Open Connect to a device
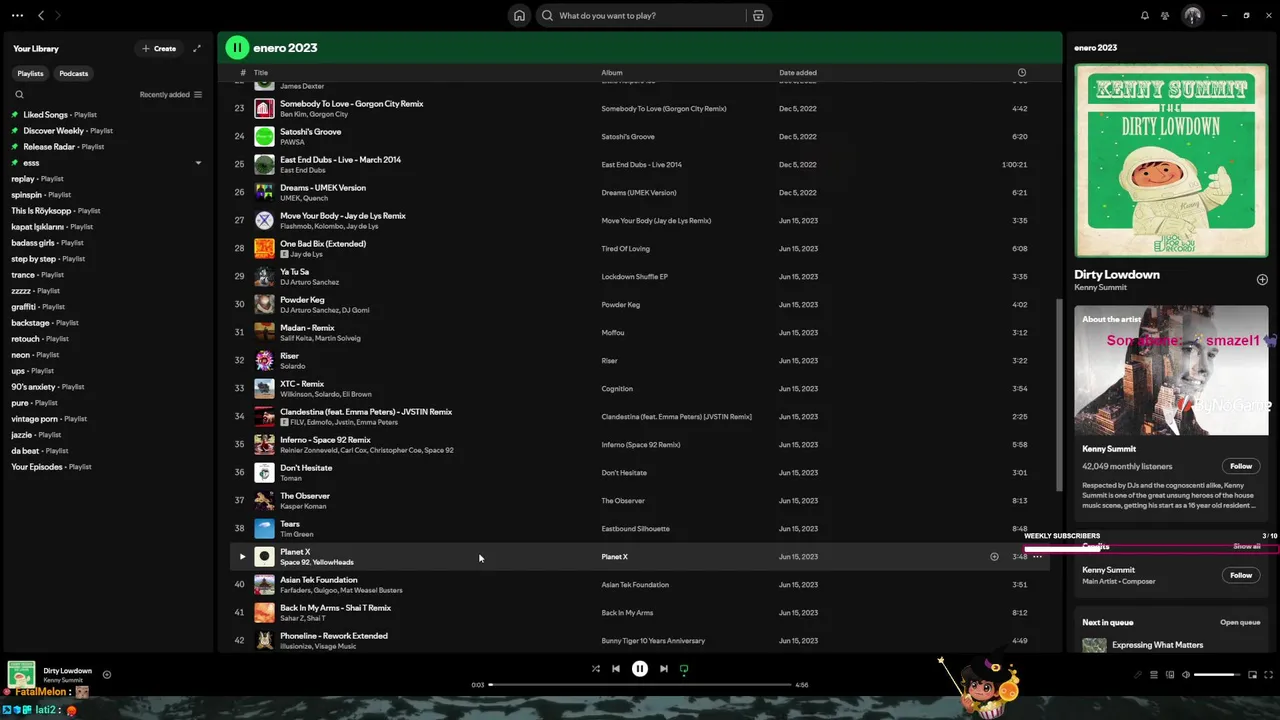Screen dimensions: 1280x720 (1170, 675)
